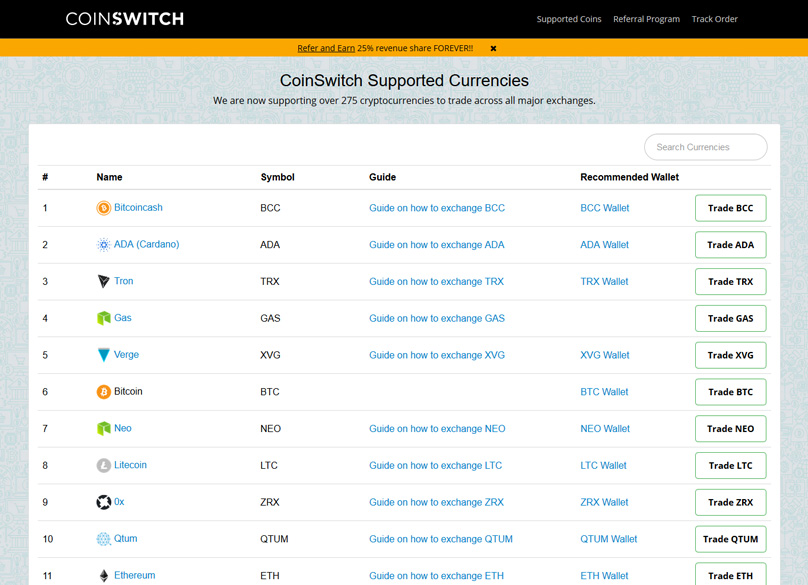Click Trade ZRX button
Image resolution: width=808 pixels, height=585 pixels.
[x=730, y=502]
